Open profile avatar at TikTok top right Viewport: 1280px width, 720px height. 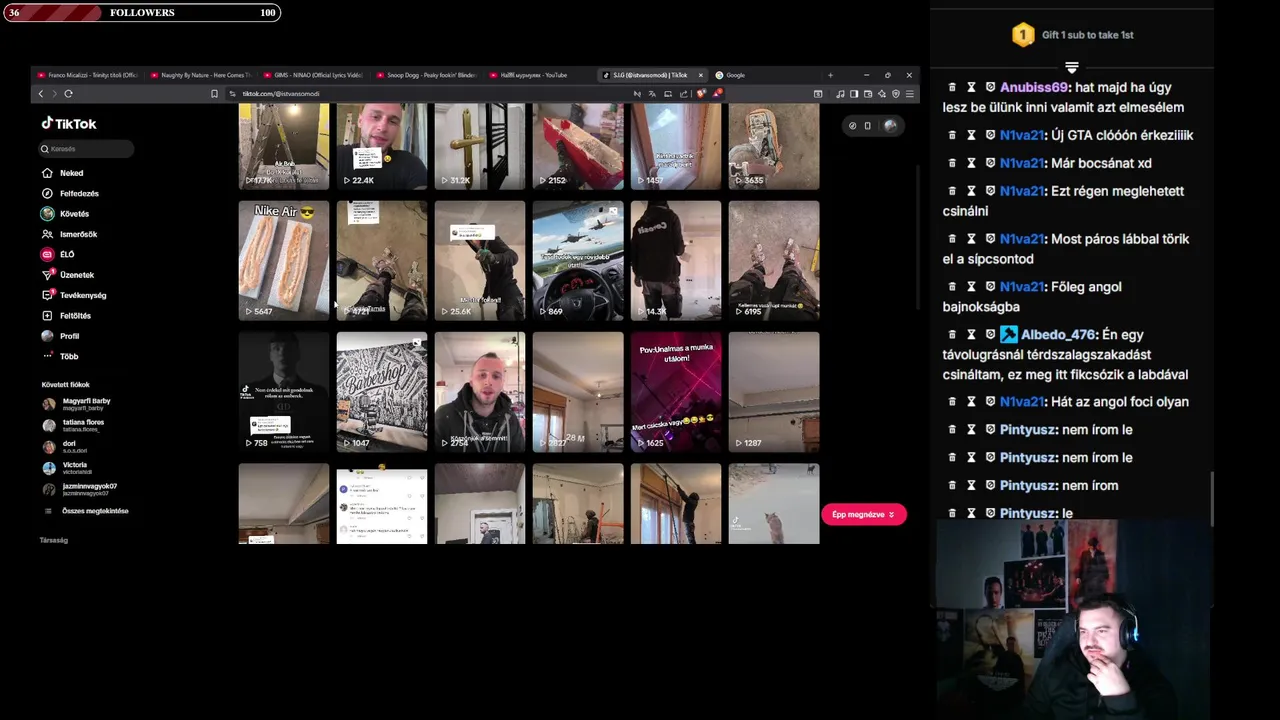(890, 126)
